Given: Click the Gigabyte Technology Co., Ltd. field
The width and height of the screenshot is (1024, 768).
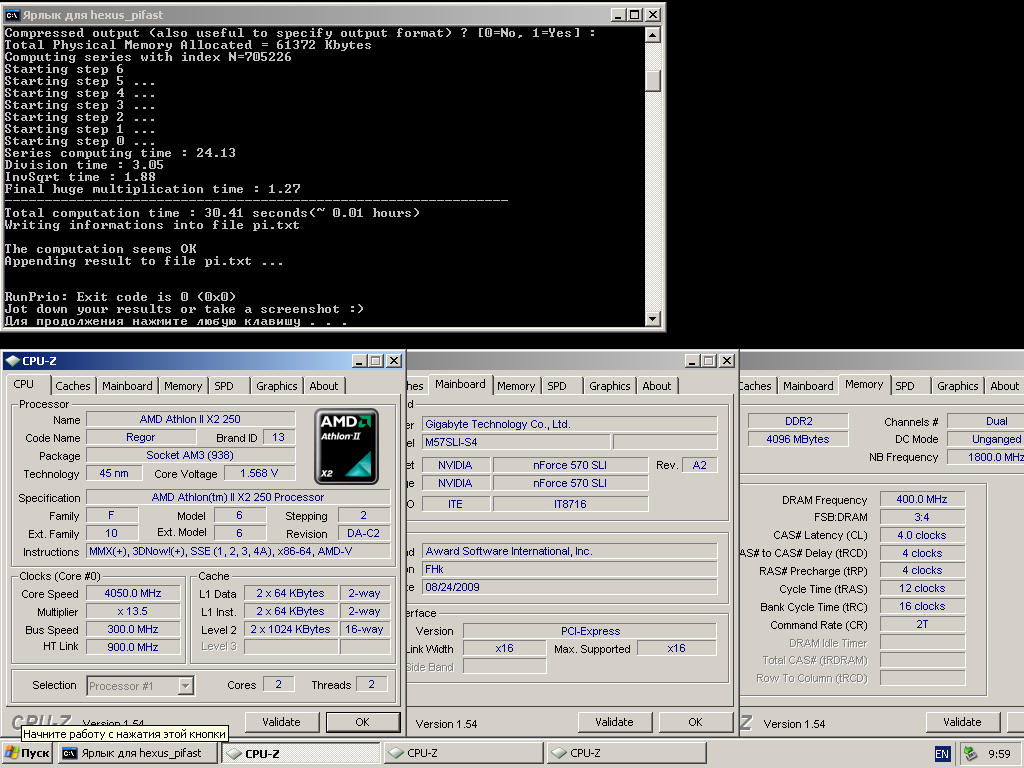Looking at the screenshot, I should pyautogui.click(x=569, y=424).
